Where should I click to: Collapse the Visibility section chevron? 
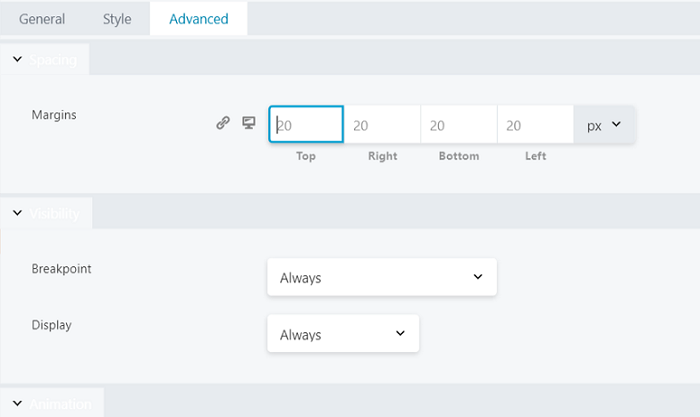(17, 213)
